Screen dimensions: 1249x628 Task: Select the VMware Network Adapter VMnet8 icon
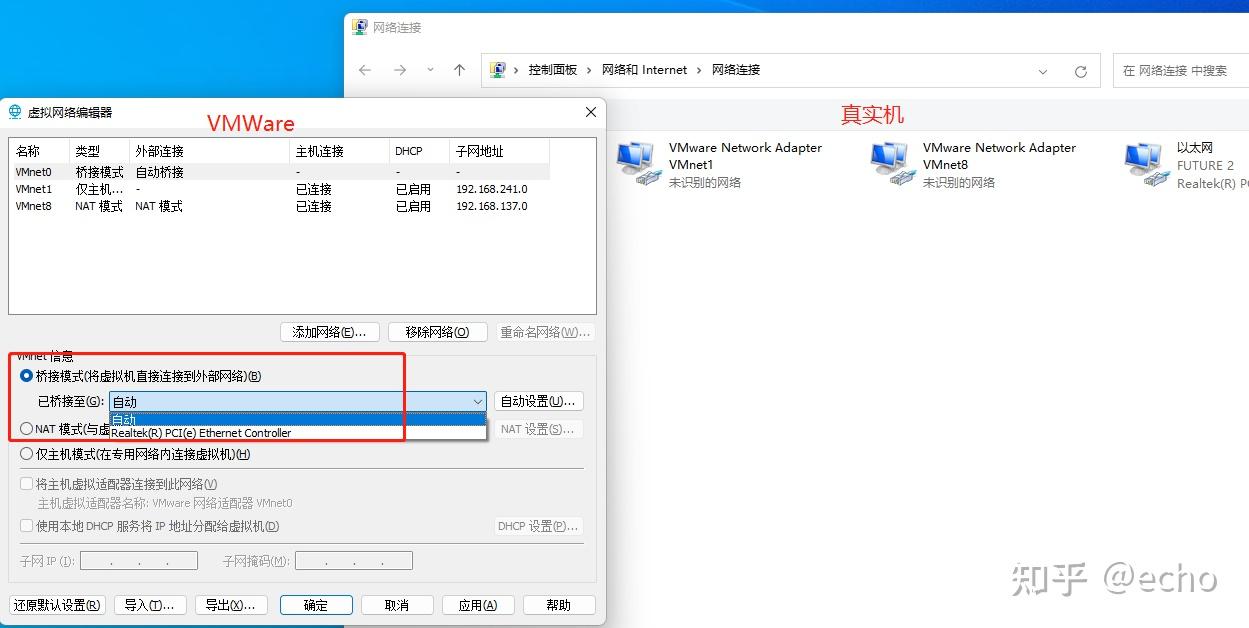point(890,160)
